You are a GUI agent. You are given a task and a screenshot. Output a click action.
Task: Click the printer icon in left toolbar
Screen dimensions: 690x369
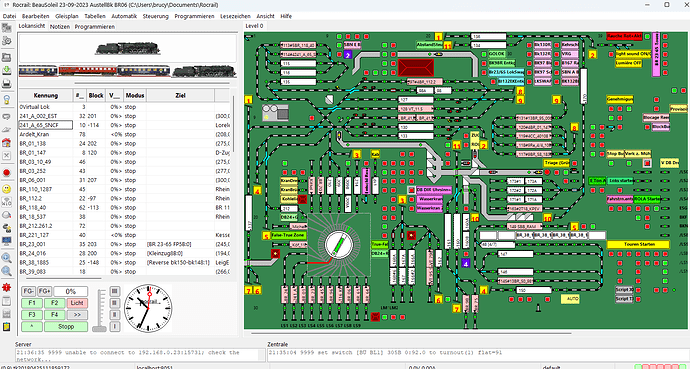point(7,84)
